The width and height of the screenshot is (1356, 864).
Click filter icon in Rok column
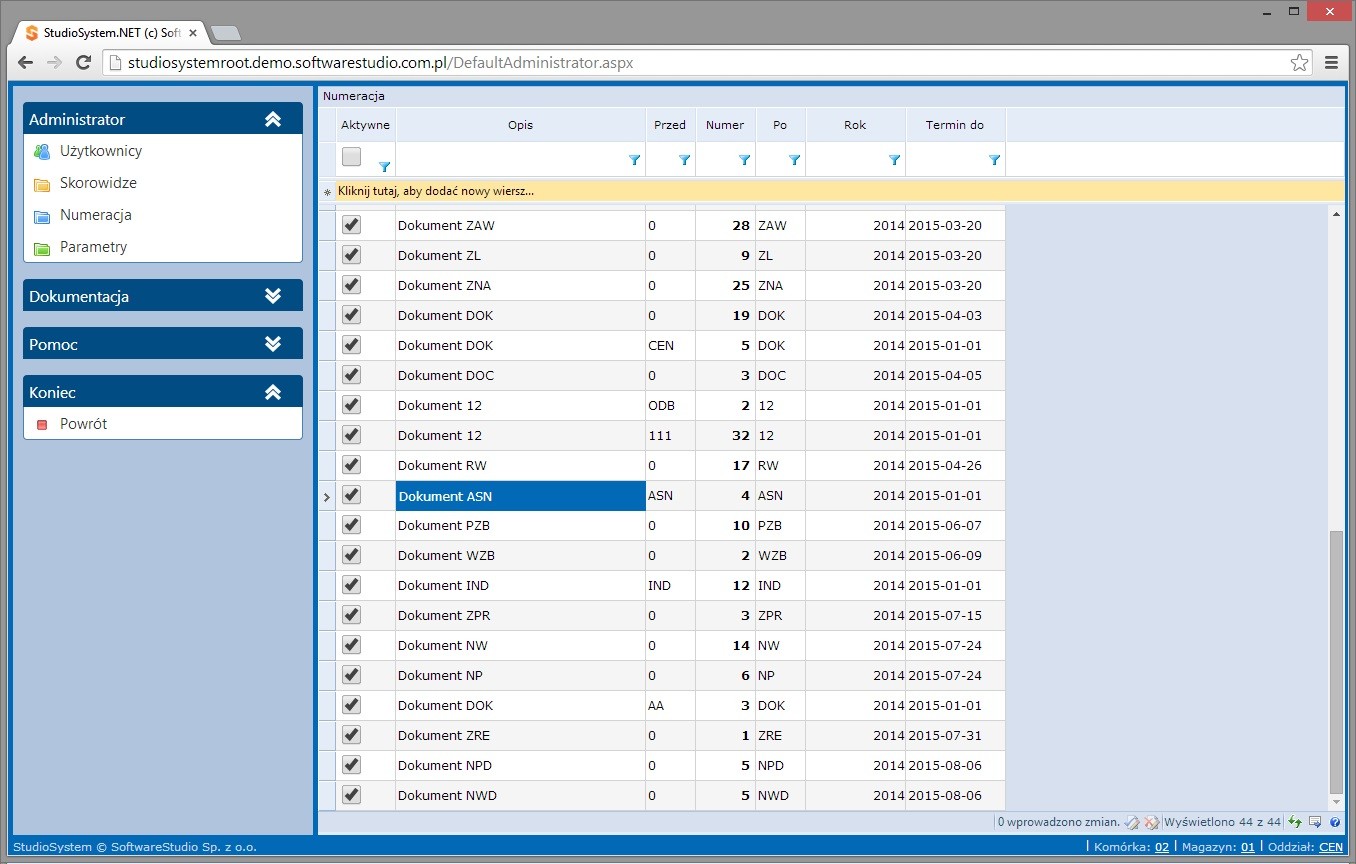click(895, 160)
